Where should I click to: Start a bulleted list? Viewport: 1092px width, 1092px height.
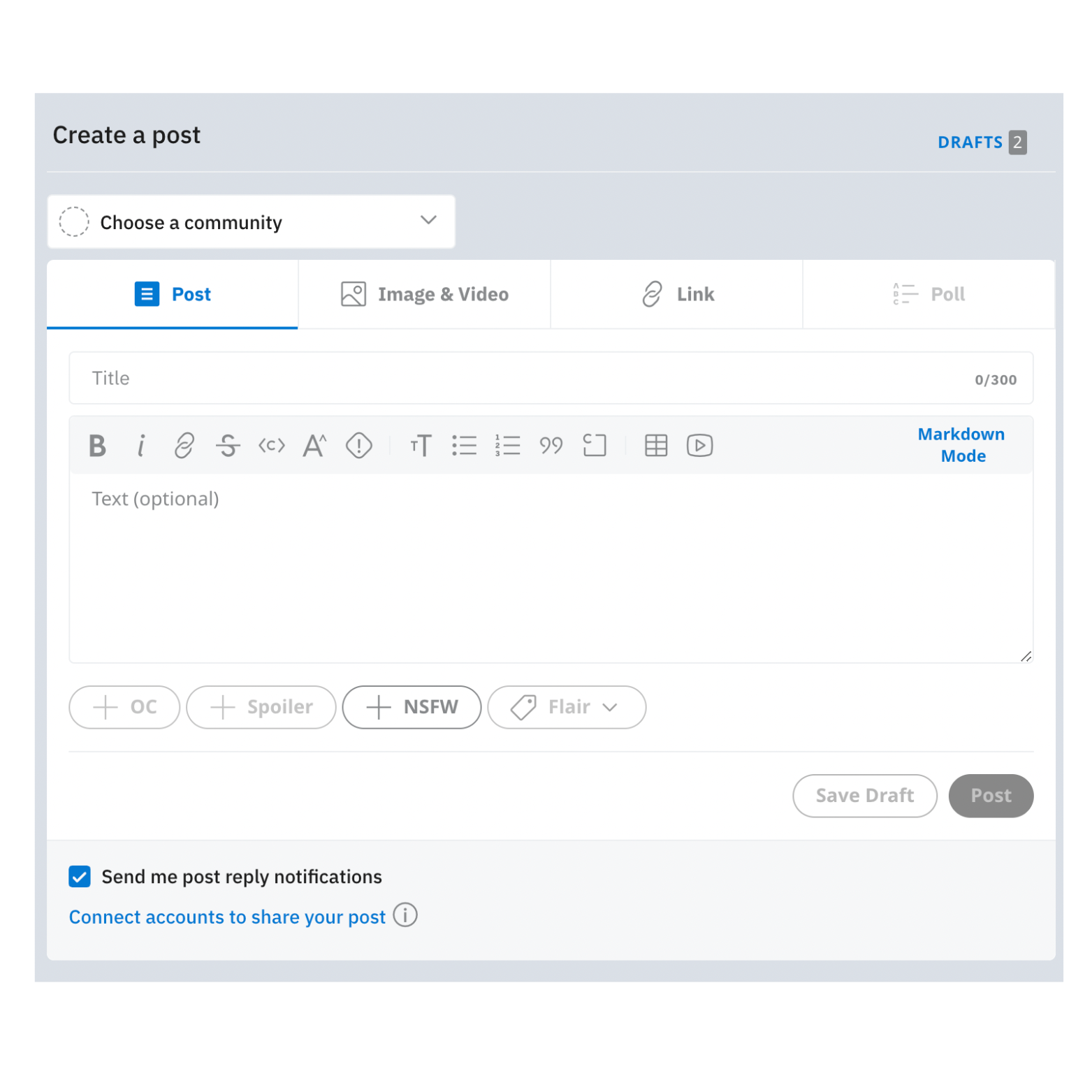(x=464, y=446)
